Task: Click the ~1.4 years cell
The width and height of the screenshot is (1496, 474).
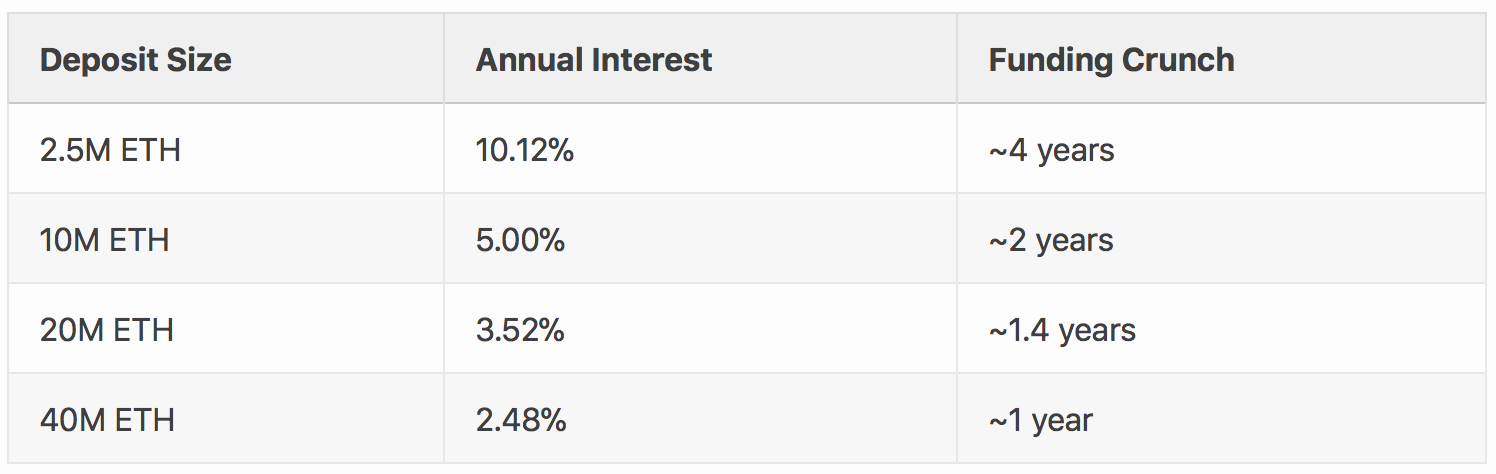Action: [1221, 329]
